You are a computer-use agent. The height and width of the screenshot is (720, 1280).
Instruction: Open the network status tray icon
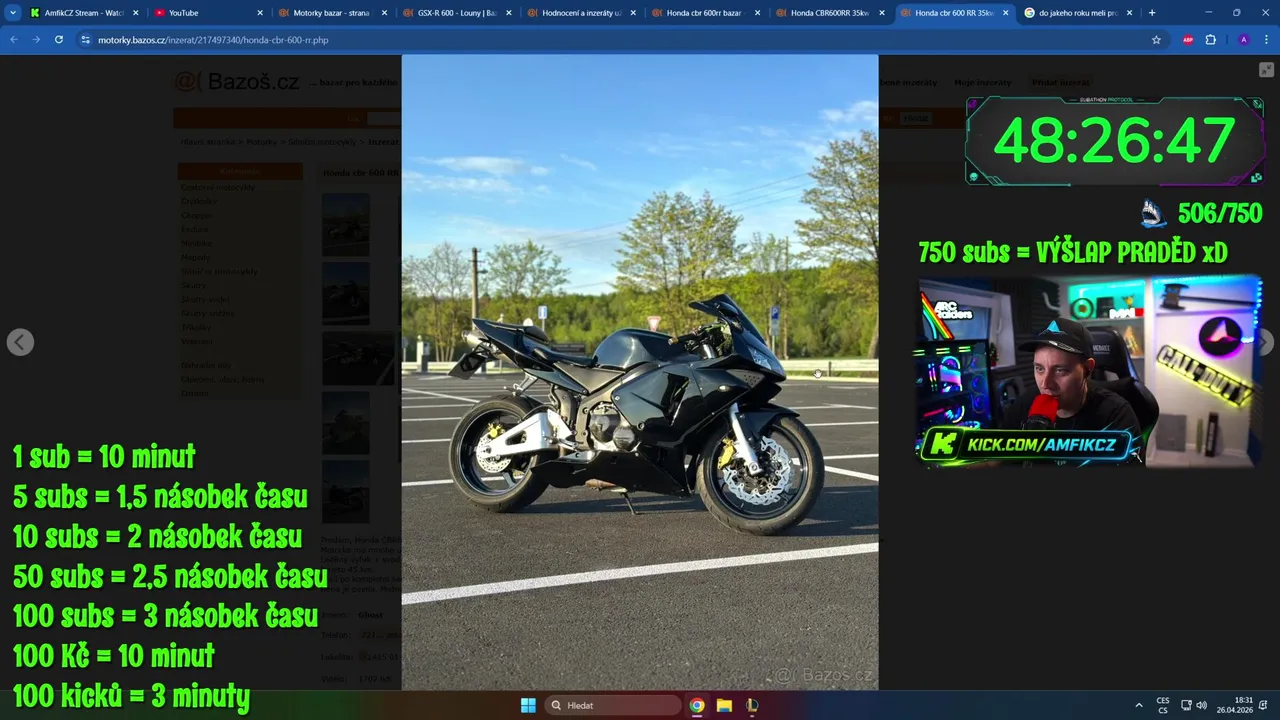pyautogui.click(x=1186, y=705)
